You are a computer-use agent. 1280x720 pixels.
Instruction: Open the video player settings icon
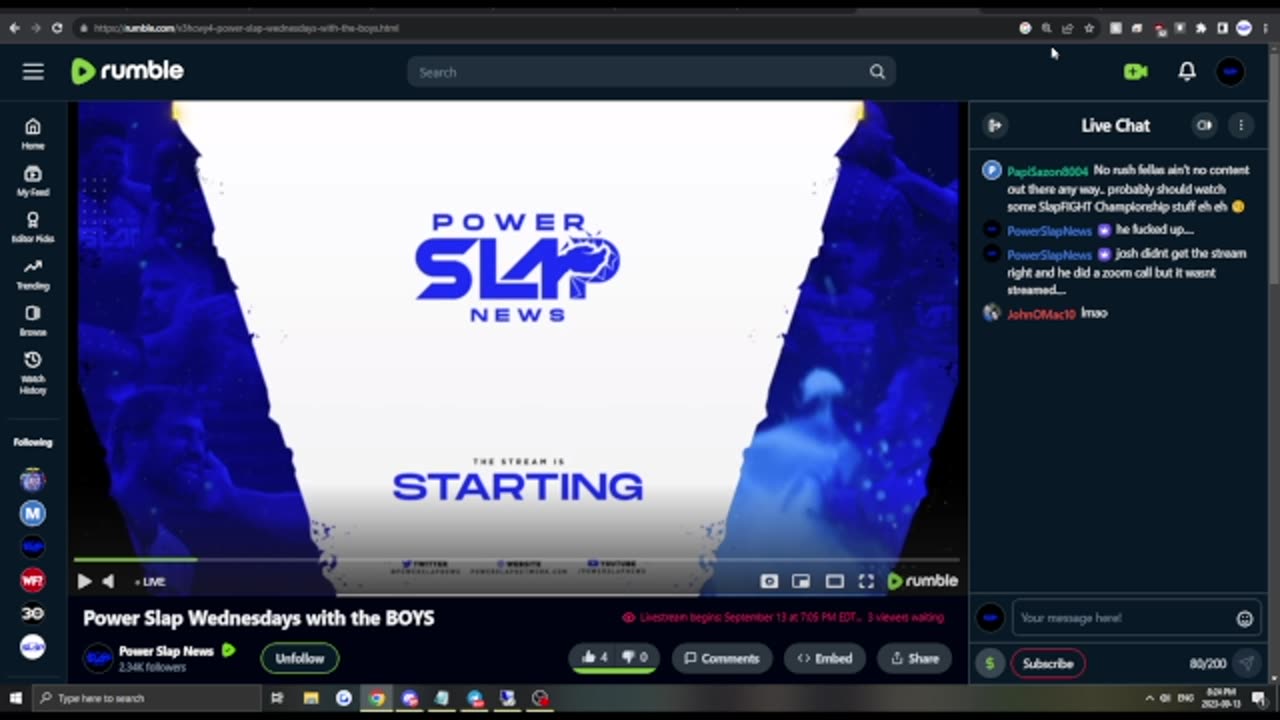pos(769,581)
